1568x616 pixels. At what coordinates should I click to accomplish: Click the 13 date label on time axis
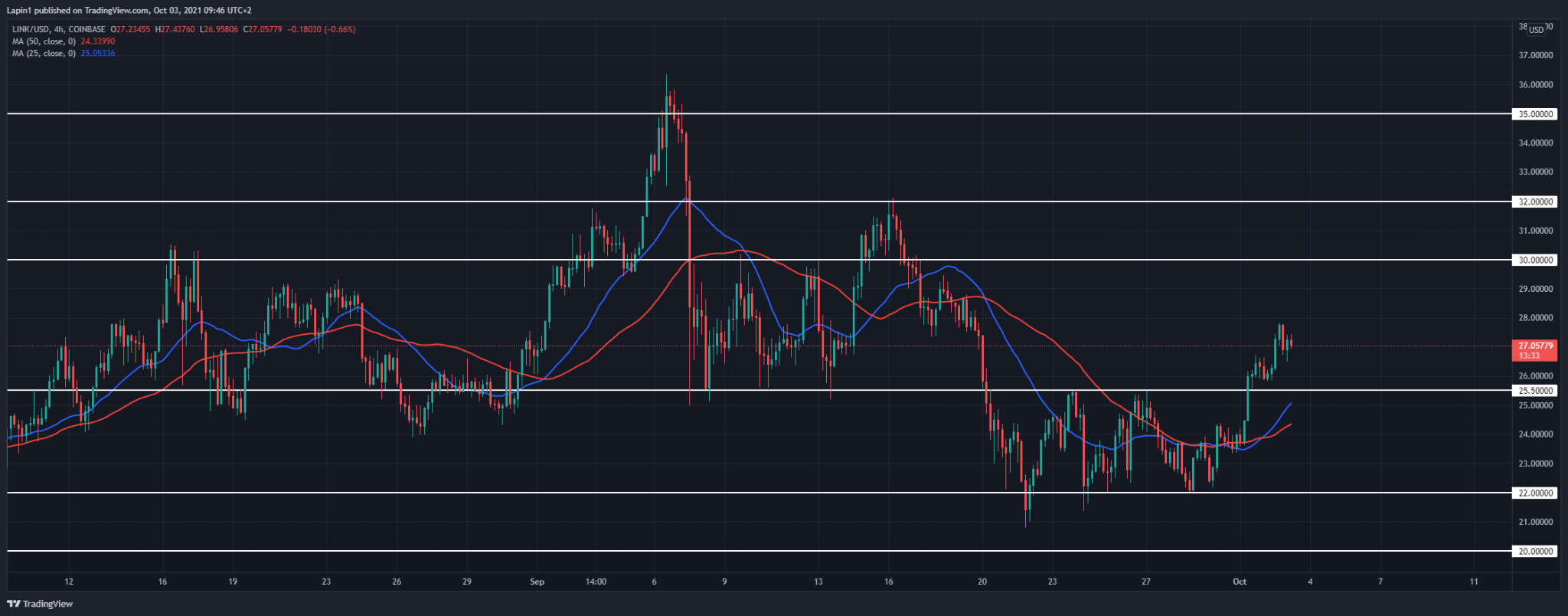[818, 582]
